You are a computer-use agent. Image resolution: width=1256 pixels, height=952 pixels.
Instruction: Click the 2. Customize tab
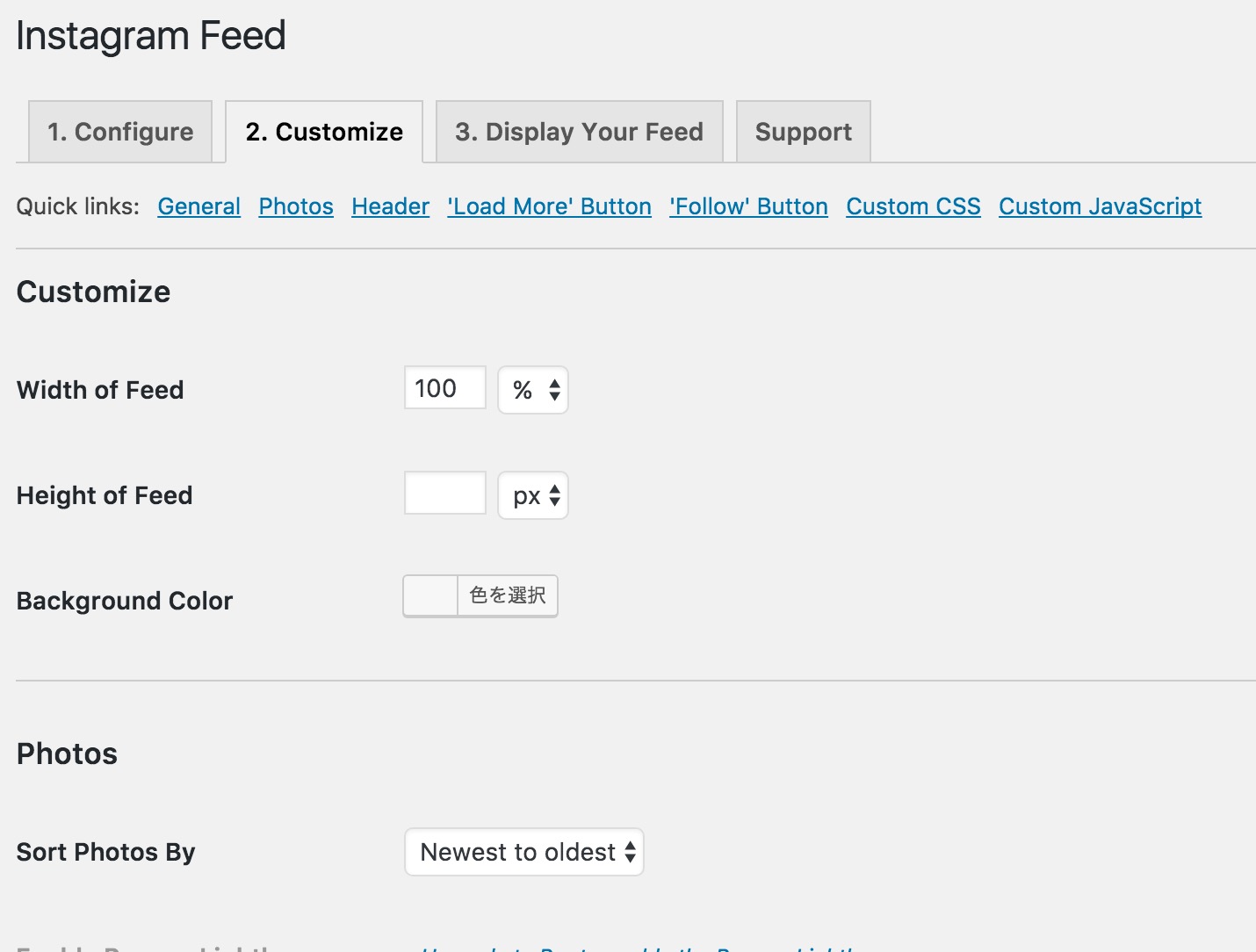[324, 132]
